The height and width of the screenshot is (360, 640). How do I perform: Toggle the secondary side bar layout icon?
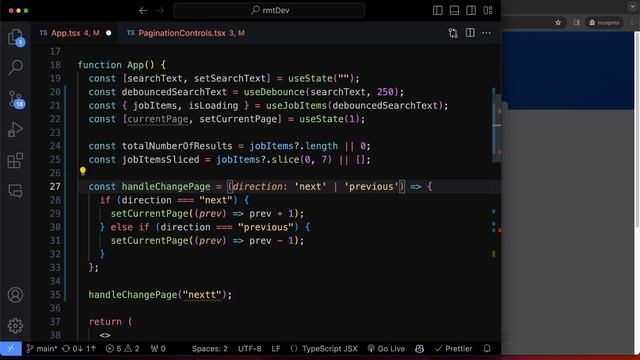471,11
